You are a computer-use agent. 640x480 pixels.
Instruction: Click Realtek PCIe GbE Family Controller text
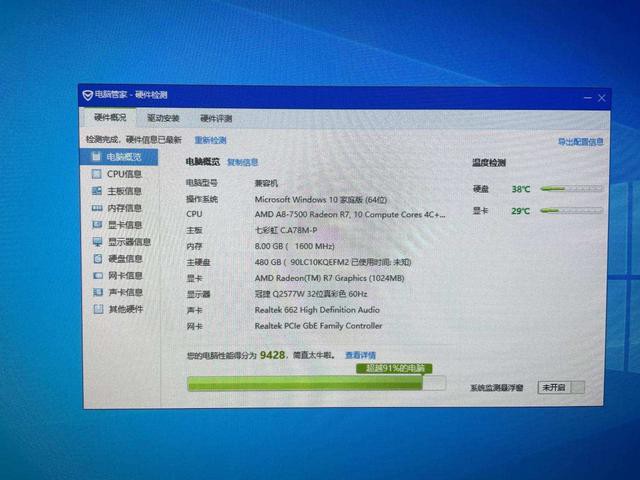click(x=318, y=326)
